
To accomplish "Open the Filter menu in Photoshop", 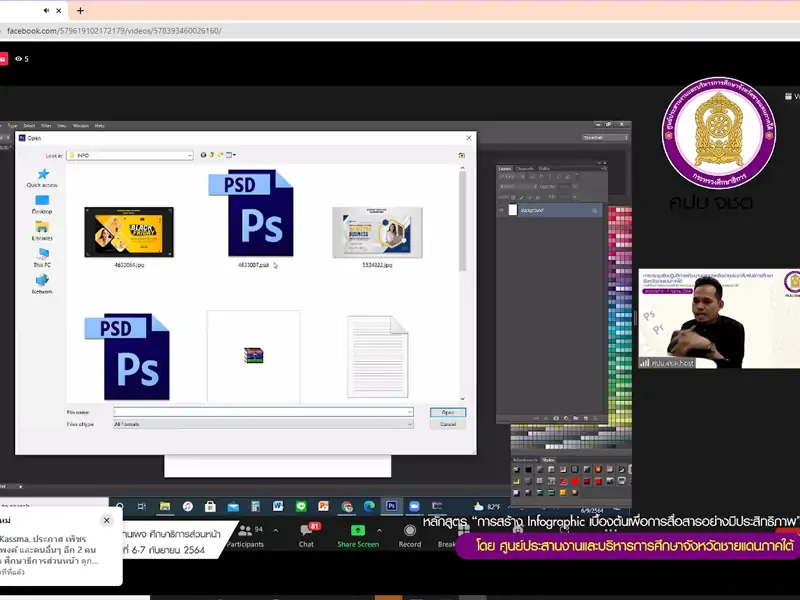I will (x=46, y=126).
